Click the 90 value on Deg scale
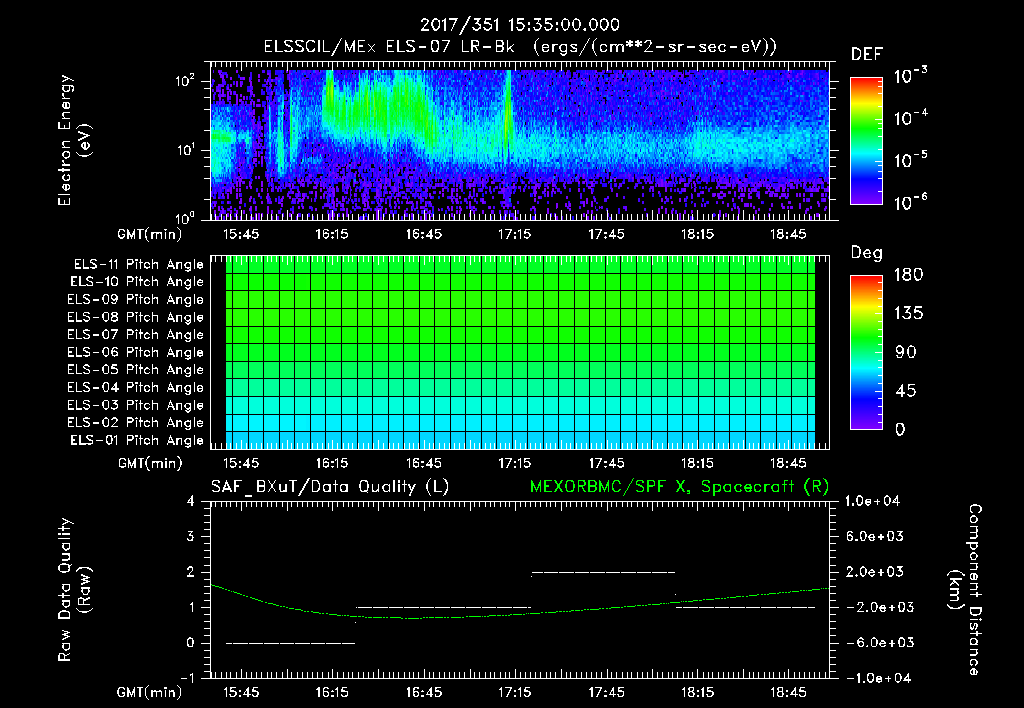Screen dimensions: 1024x708 906,353
